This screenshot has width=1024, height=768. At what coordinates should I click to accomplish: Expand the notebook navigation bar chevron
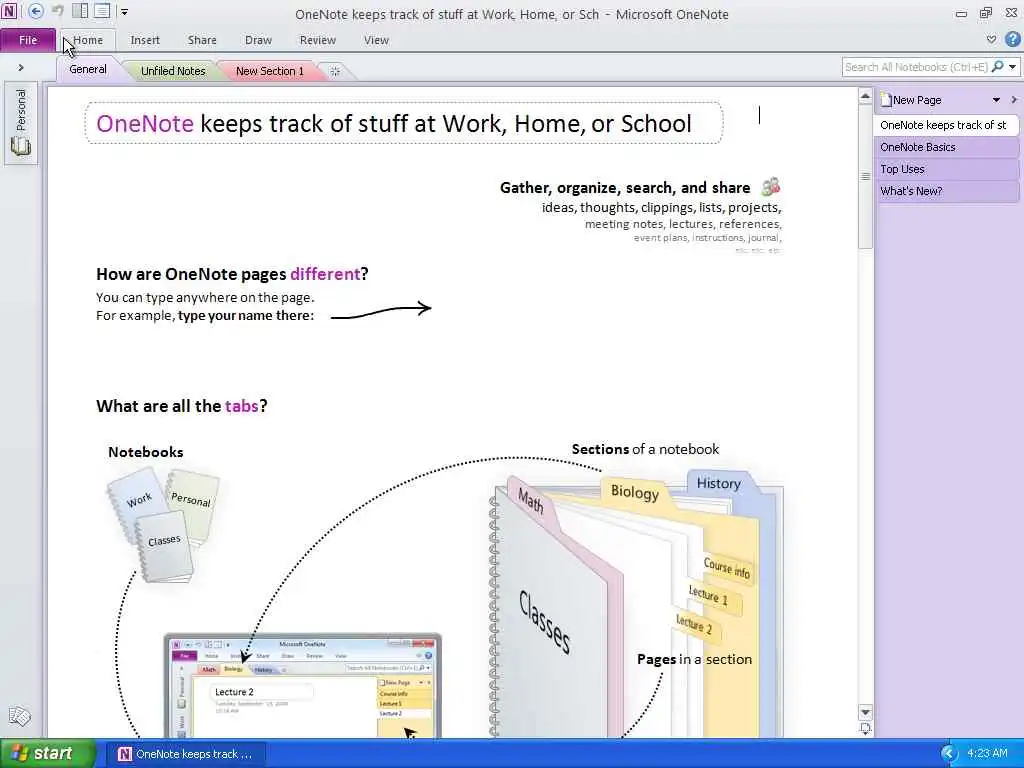[x=21, y=67]
